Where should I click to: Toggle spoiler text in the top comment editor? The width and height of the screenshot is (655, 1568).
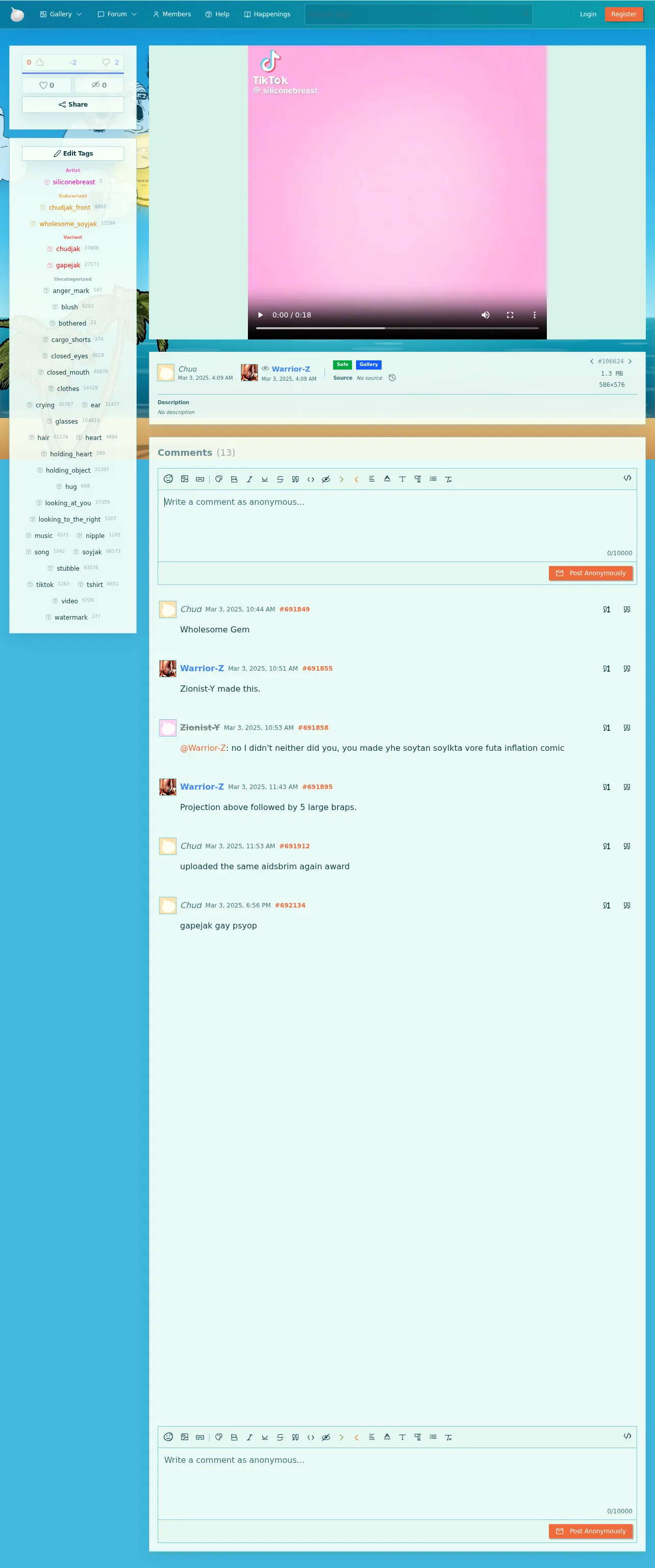click(x=326, y=479)
